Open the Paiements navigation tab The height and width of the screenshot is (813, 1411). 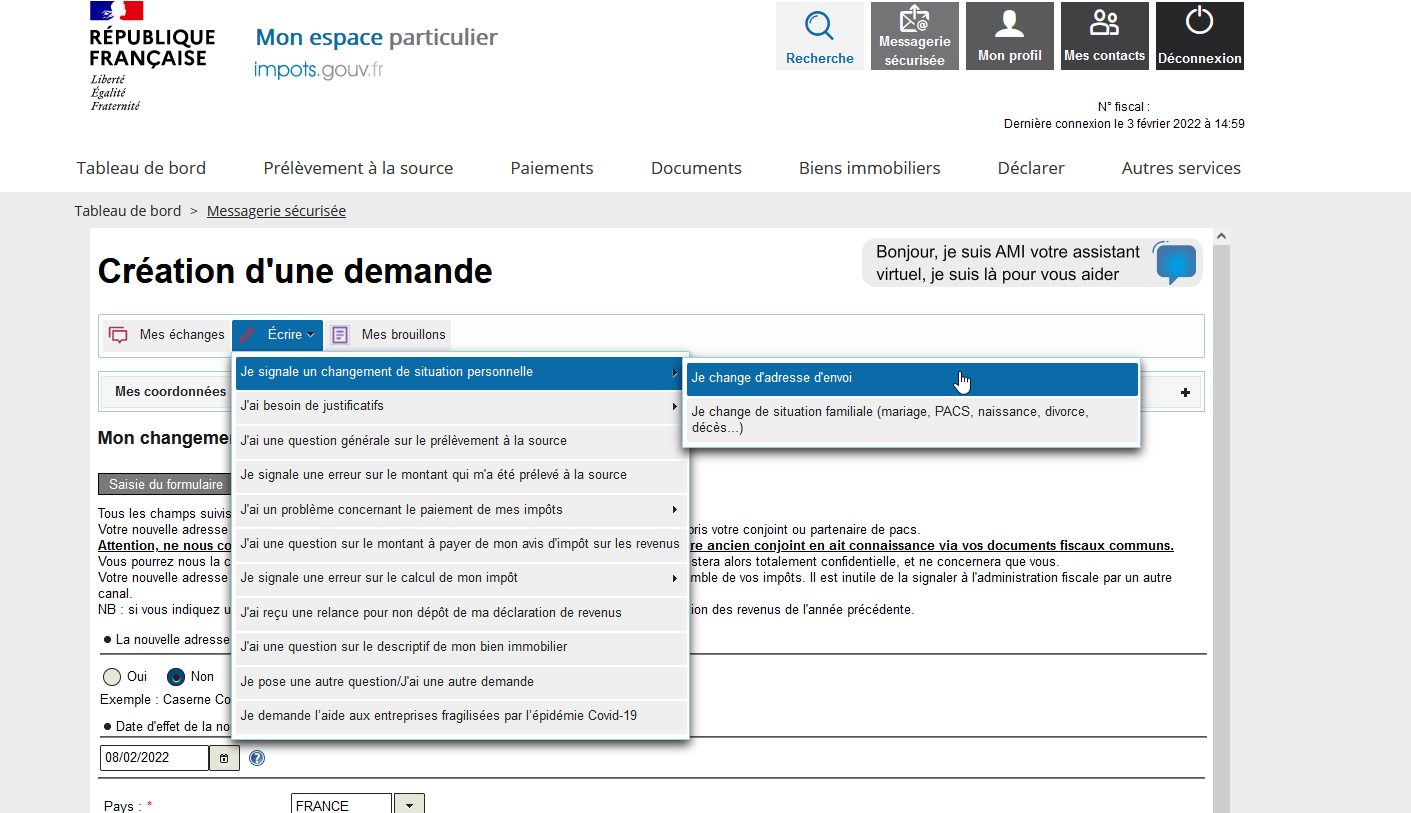click(552, 168)
